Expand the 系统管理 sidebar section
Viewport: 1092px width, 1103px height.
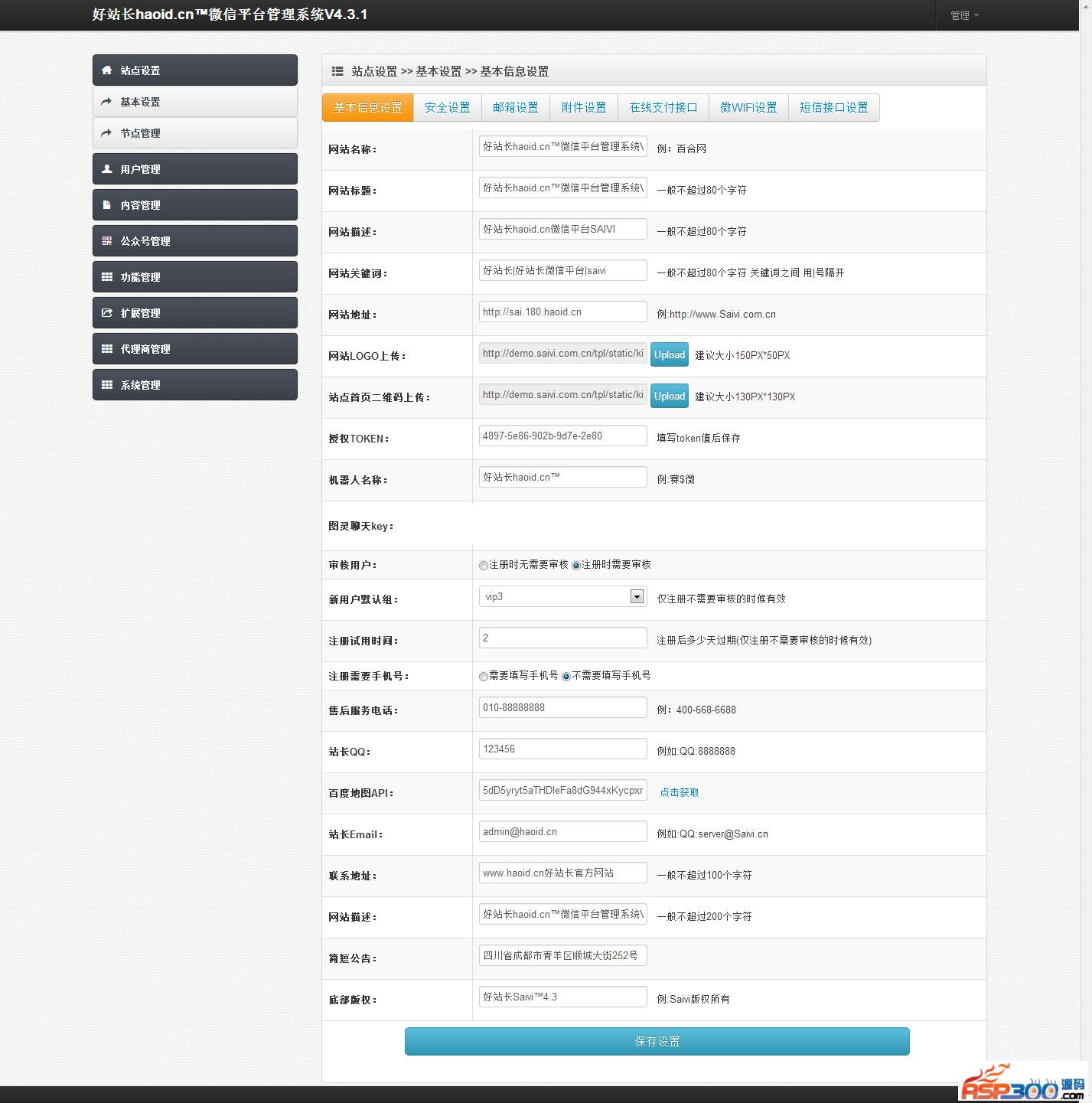click(x=195, y=385)
